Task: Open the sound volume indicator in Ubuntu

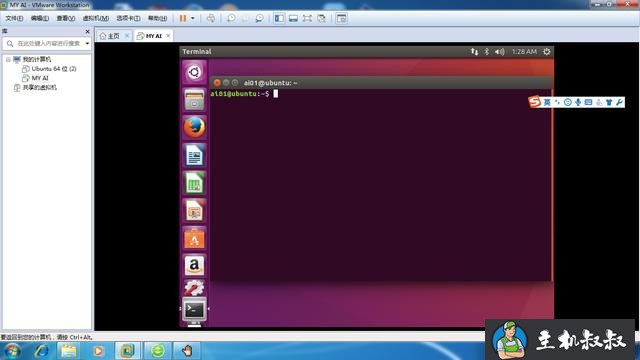Action: coord(500,52)
